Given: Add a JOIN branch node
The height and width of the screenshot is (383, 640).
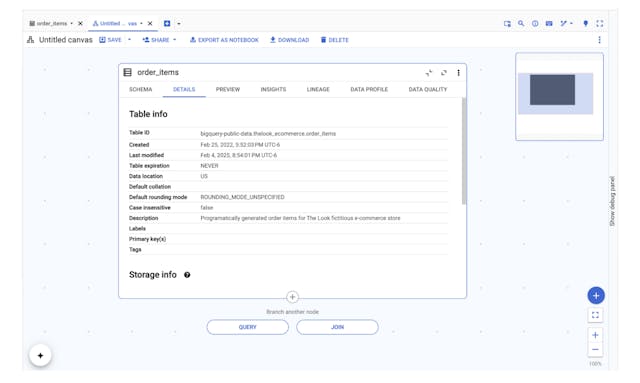Looking at the screenshot, I should pyautogui.click(x=338, y=327).
